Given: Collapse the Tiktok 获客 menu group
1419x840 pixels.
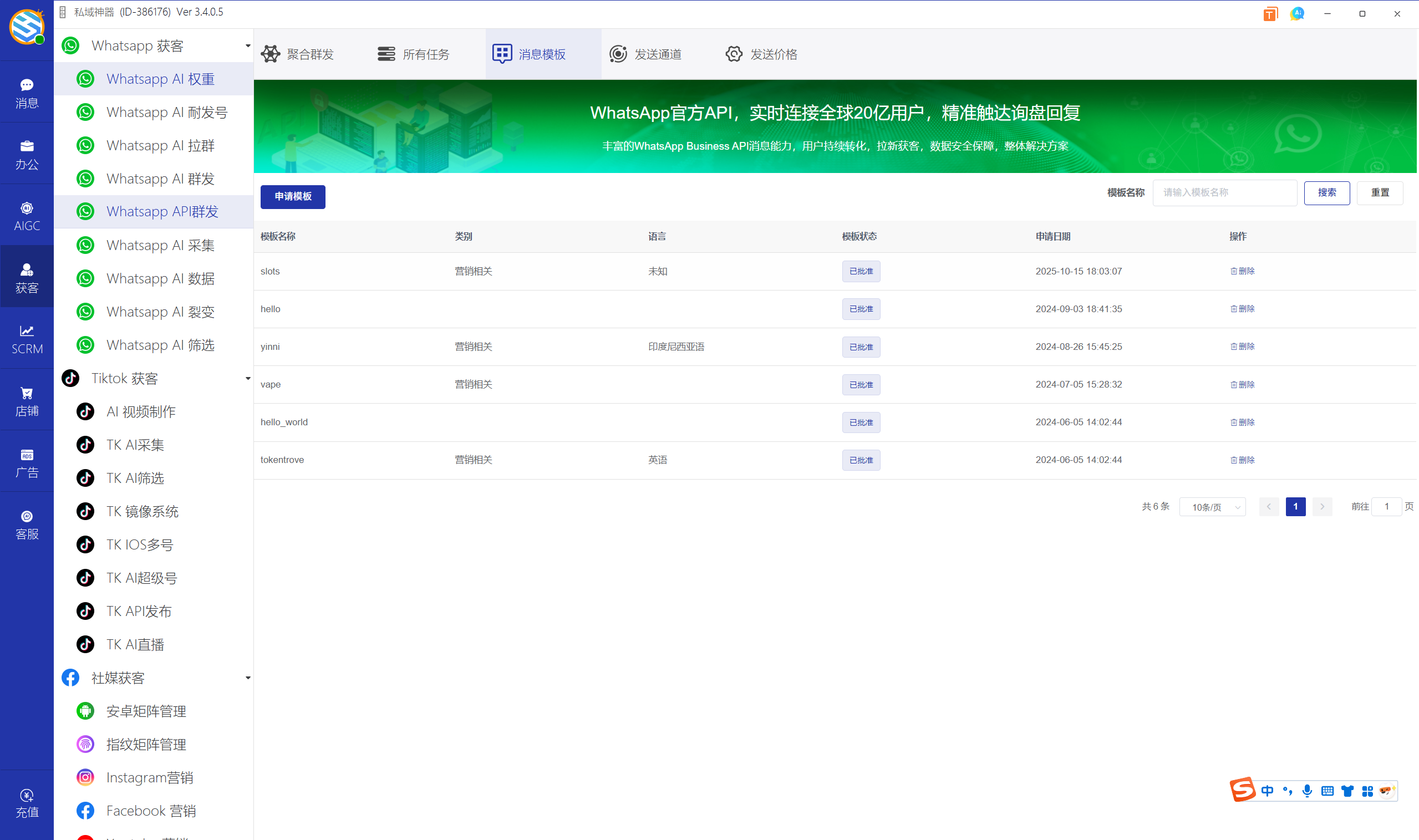Looking at the screenshot, I should coord(247,378).
